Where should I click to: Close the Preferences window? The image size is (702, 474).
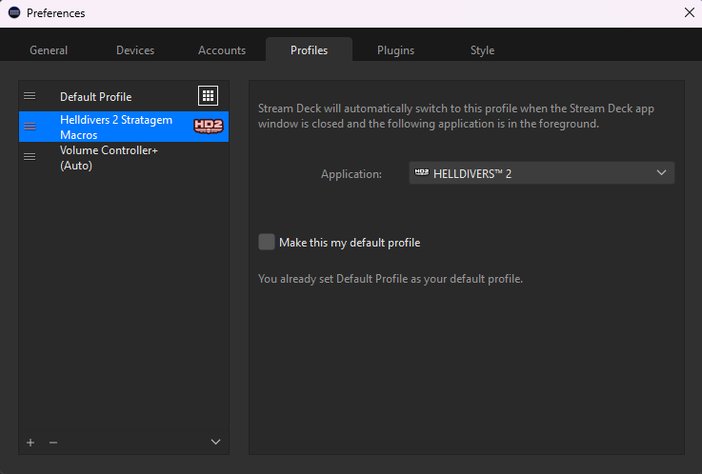pos(688,13)
